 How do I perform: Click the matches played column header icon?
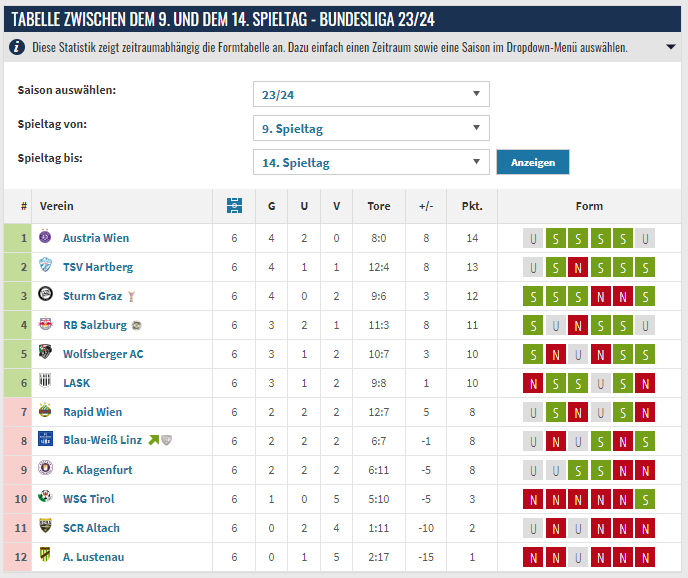(x=234, y=206)
